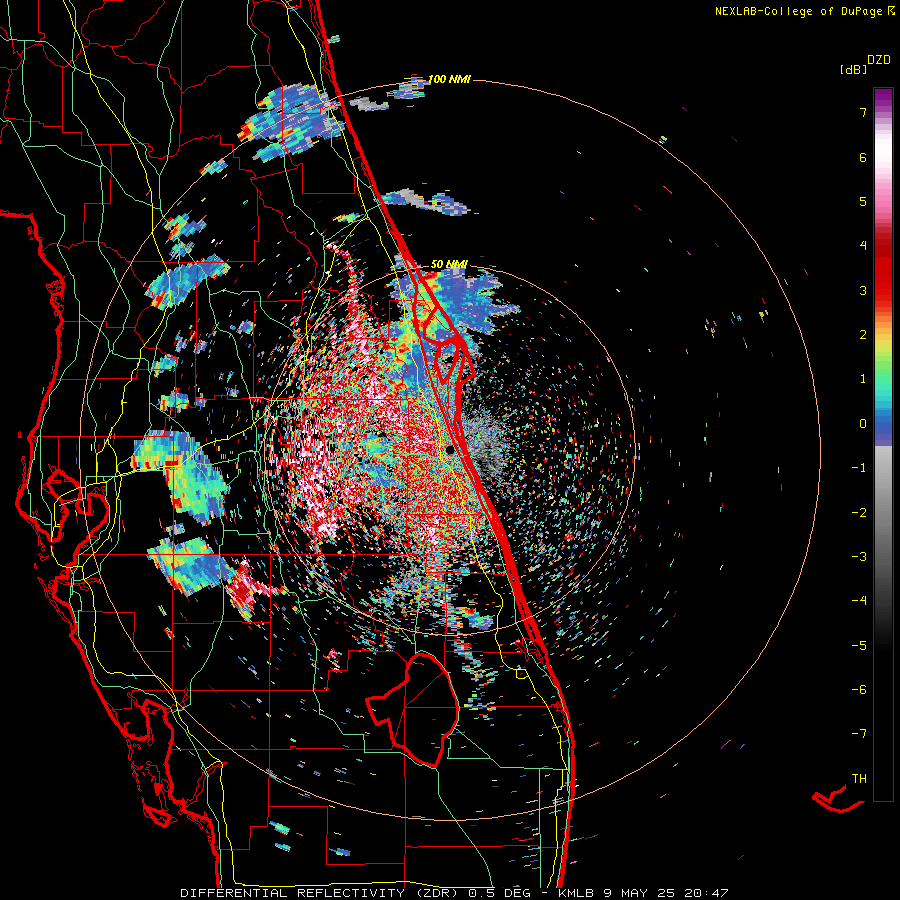Click the TH threshold label on the scale
The width and height of the screenshot is (900, 900).
pyautogui.click(x=859, y=779)
